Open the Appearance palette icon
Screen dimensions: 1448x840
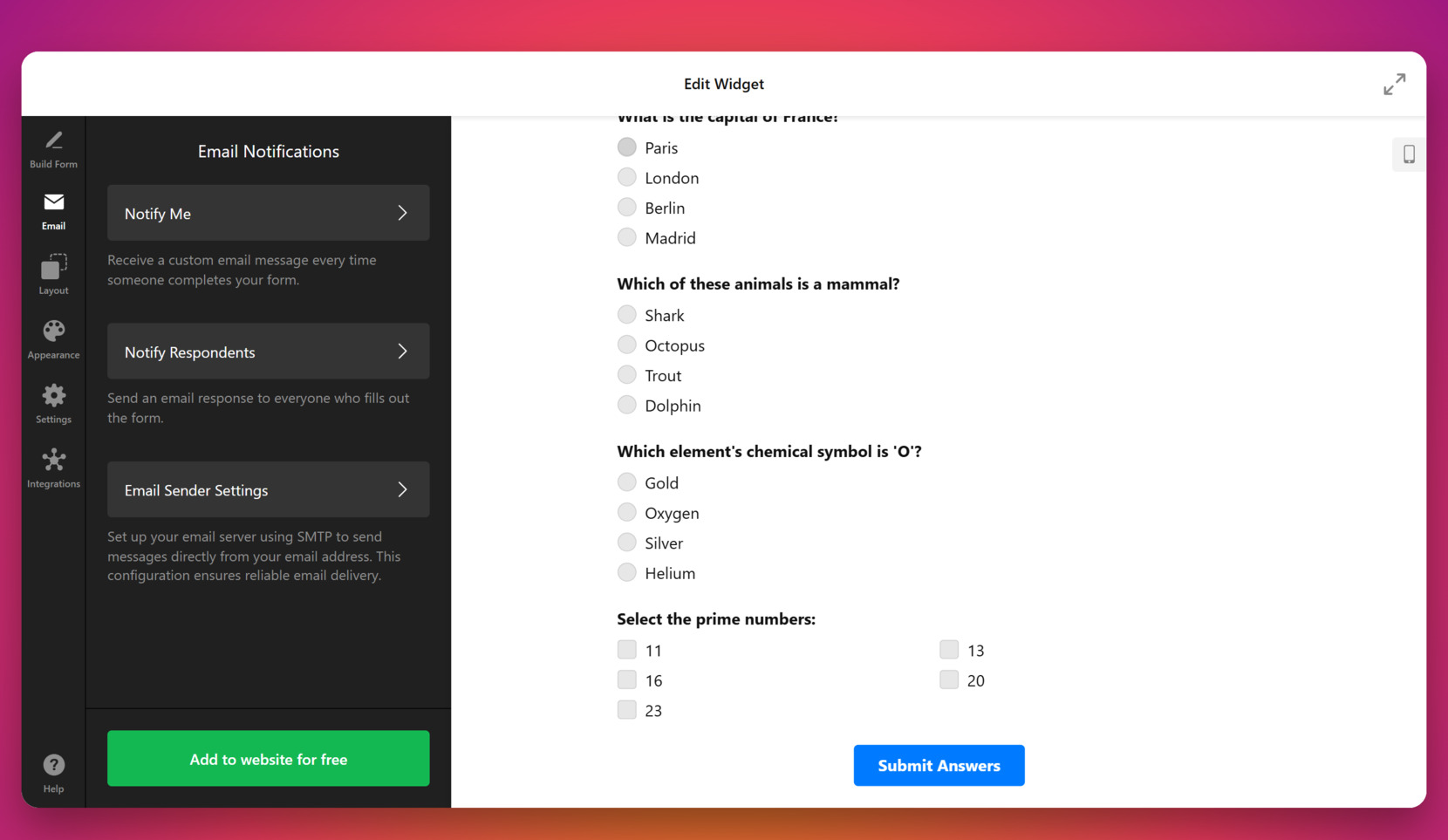[53, 331]
